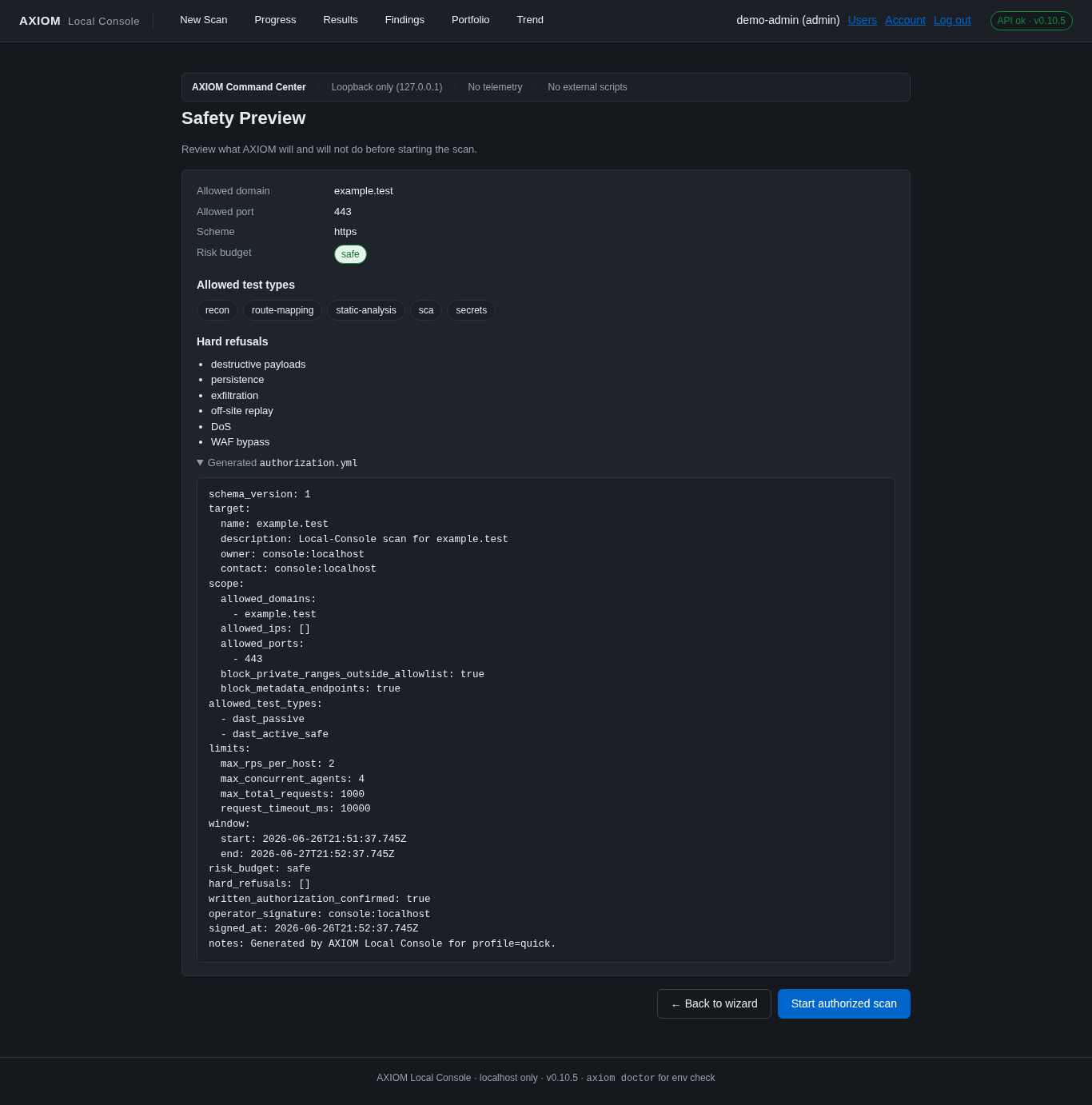Click the exfiltration refusal item

tap(234, 396)
